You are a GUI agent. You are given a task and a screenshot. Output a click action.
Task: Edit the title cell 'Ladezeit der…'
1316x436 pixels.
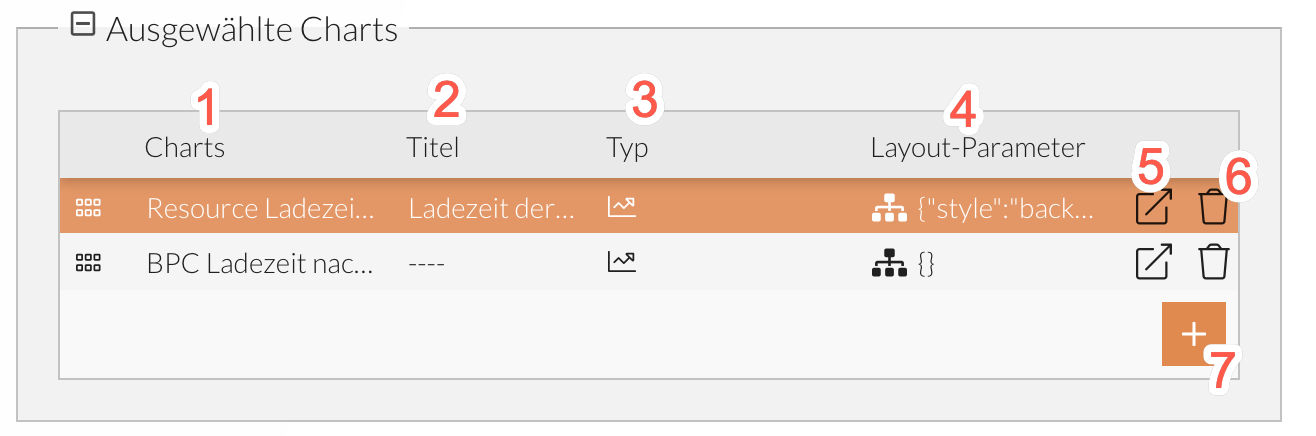[x=492, y=208]
